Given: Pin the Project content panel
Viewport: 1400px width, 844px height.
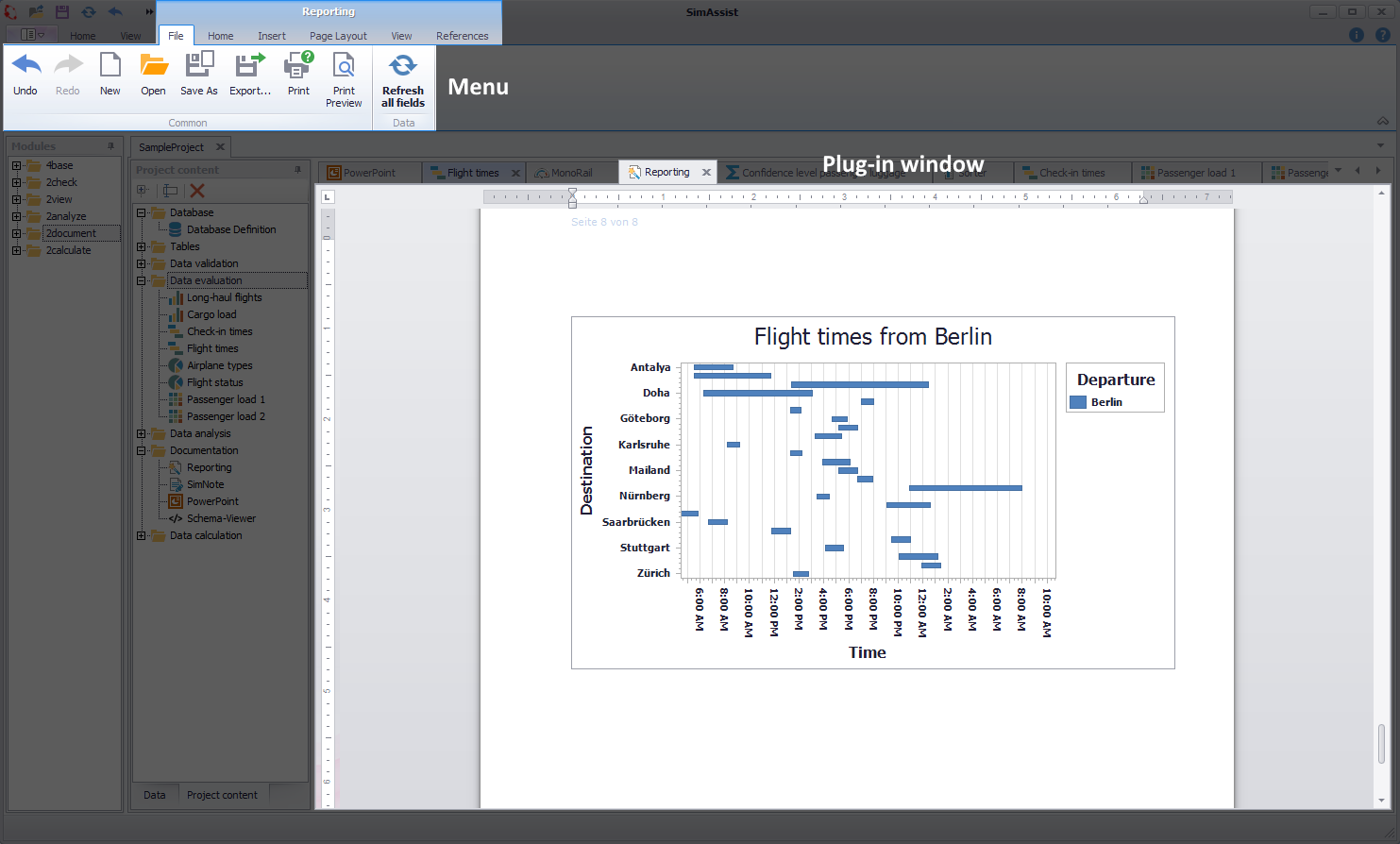Looking at the screenshot, I should [x=298, y=170].
